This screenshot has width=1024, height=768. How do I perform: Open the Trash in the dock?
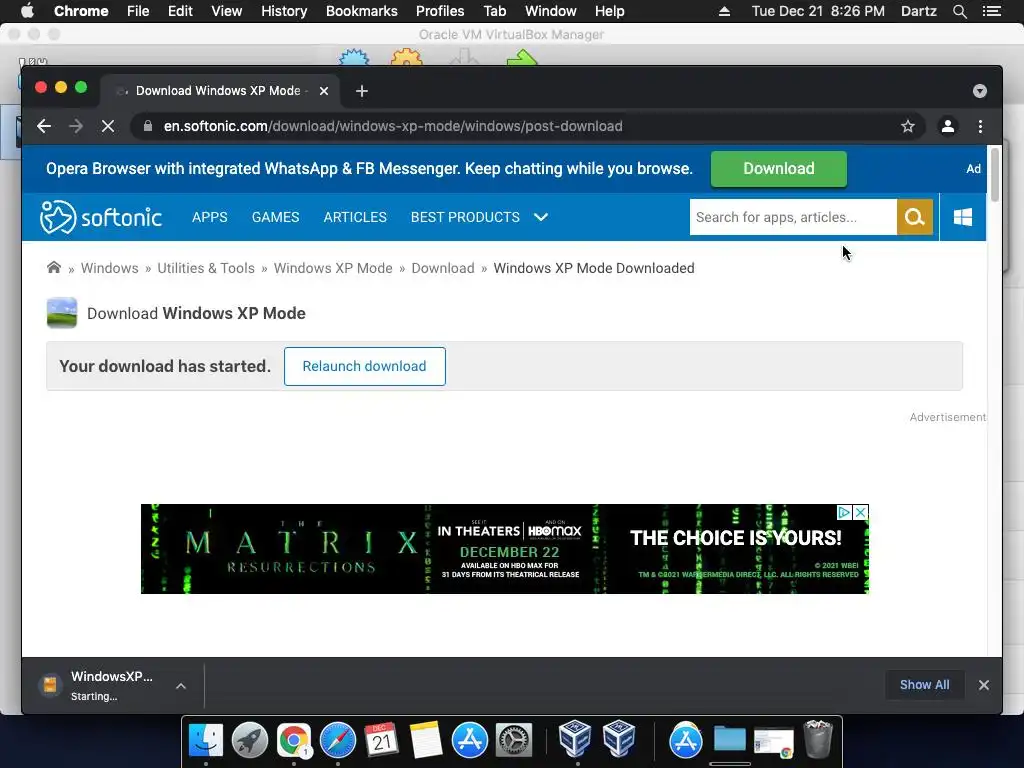coord(818,739)
